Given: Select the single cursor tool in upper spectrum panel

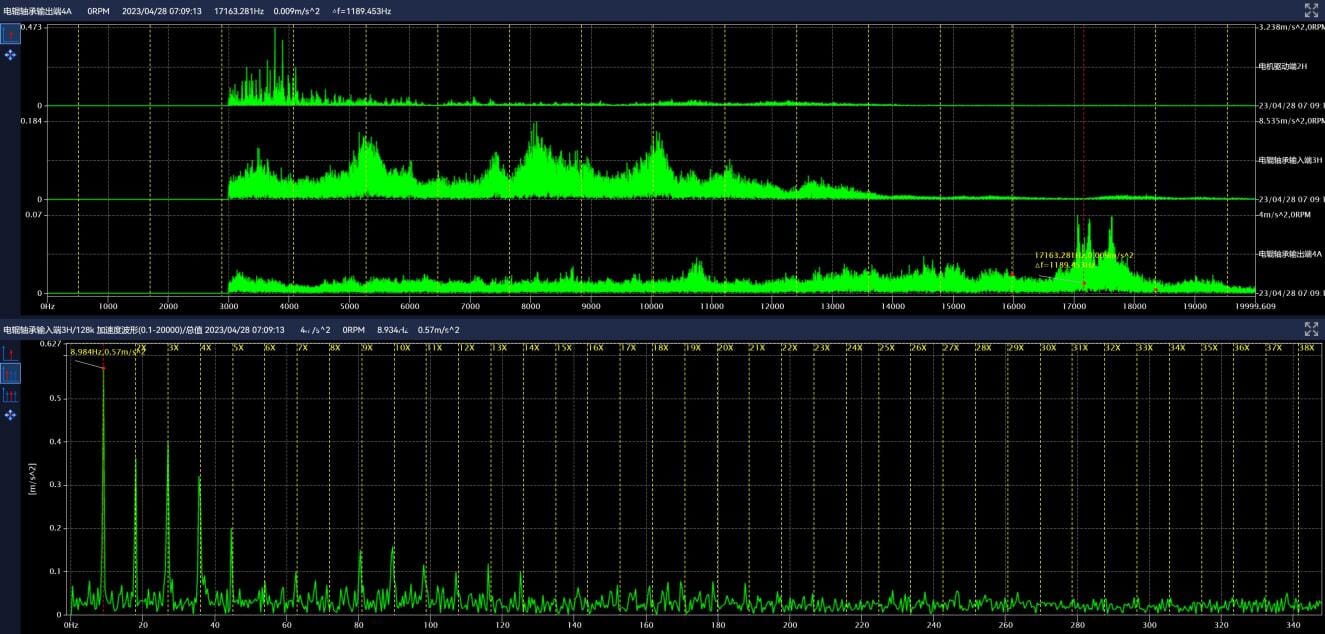Looking at the screenshot, I should point(11,35).
